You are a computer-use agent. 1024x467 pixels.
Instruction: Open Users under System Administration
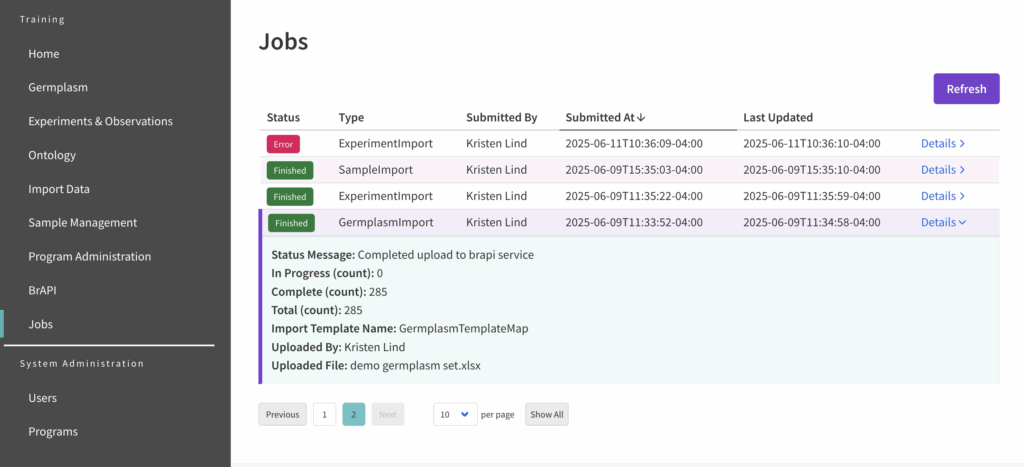(43, 397)
